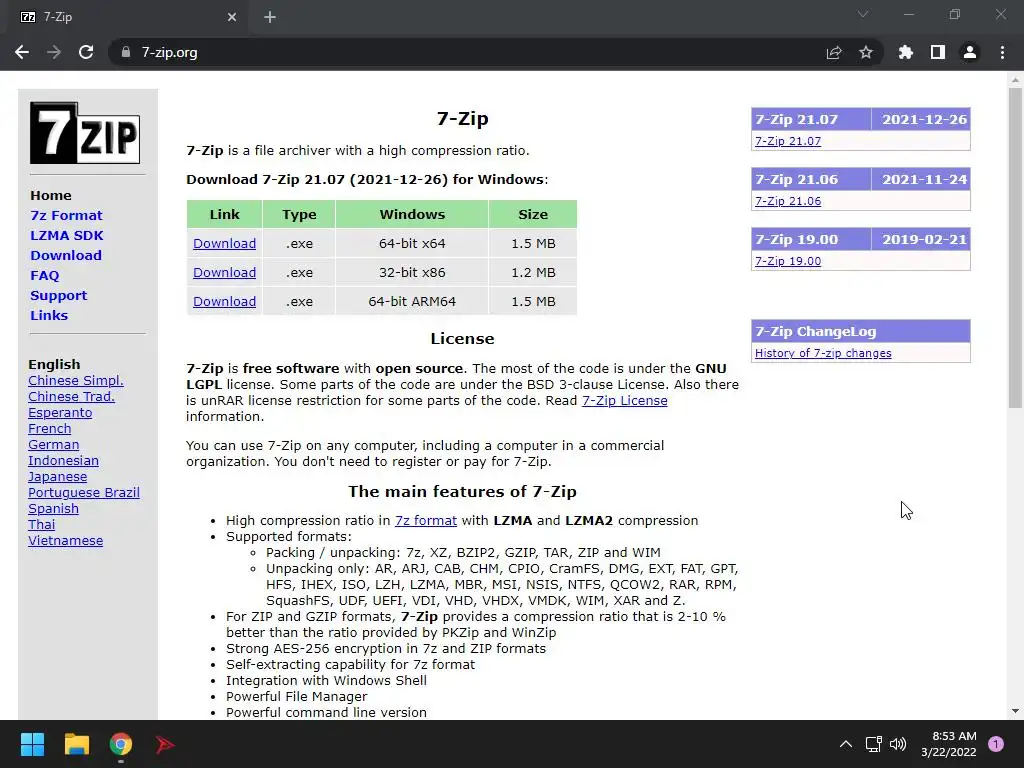This screenshot has height=768, width=1024.
Task: Toggle the Chrome side panel icon
Action: click(x=938, y=52)
